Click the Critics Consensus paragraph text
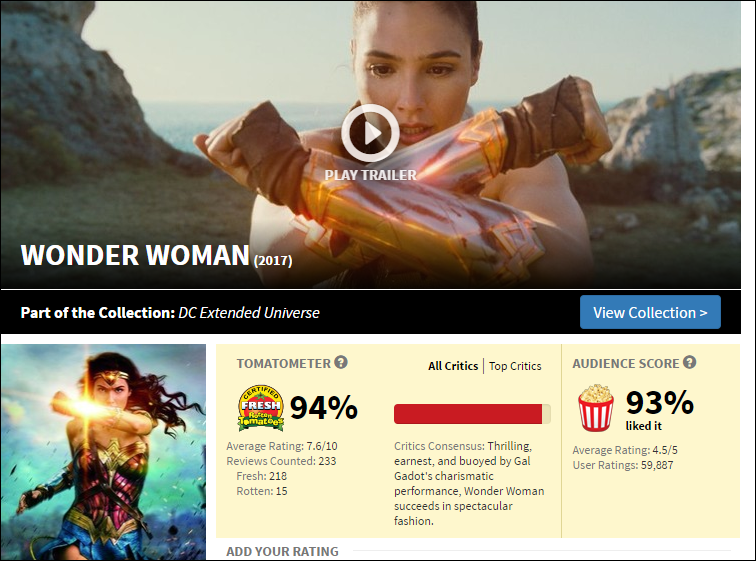 pyautogui.click(x=469, y=483)
